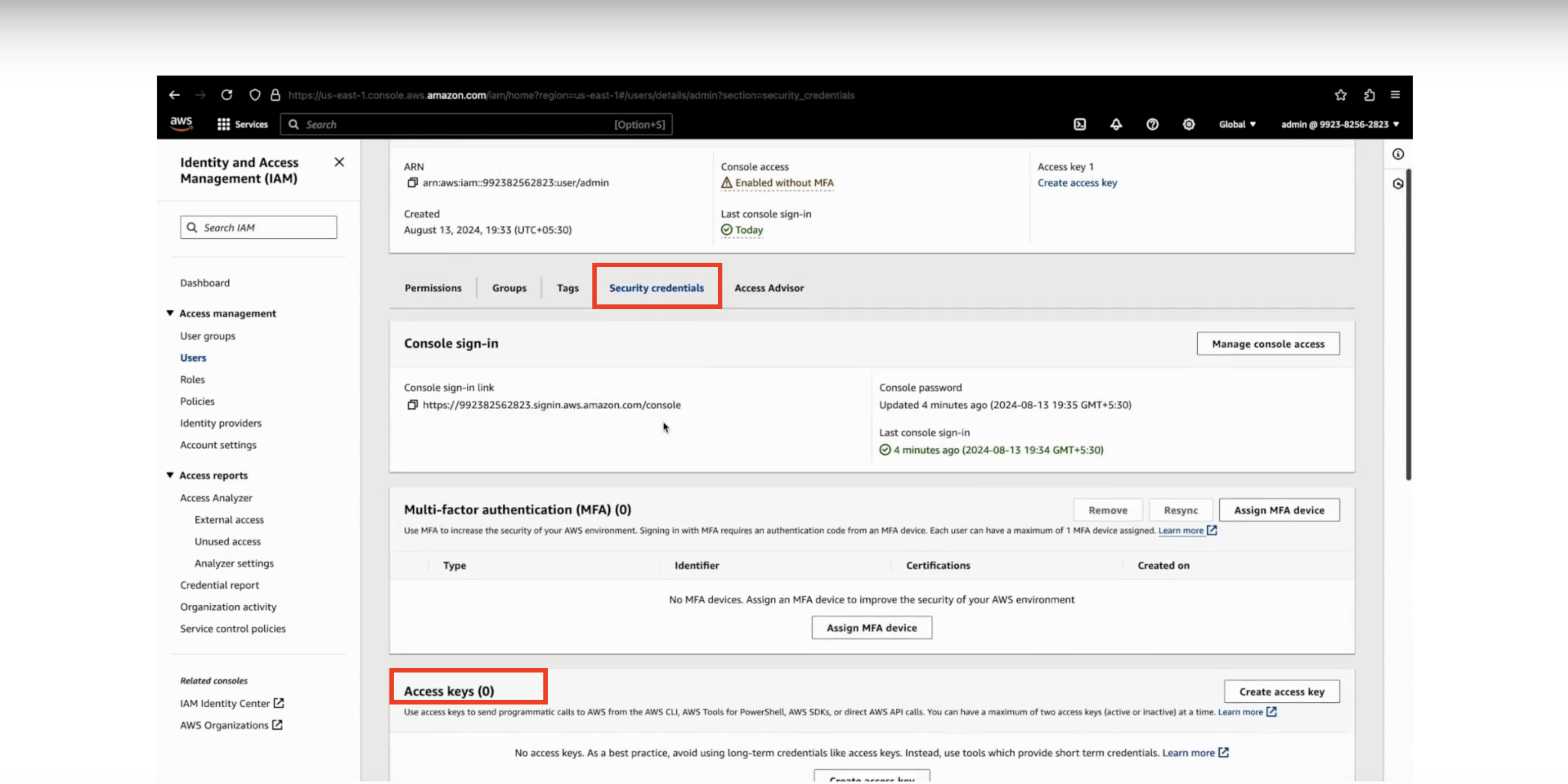1568x784 pixels.
Task: Open Unused access in sidebar
Action: tap(227, 541)
